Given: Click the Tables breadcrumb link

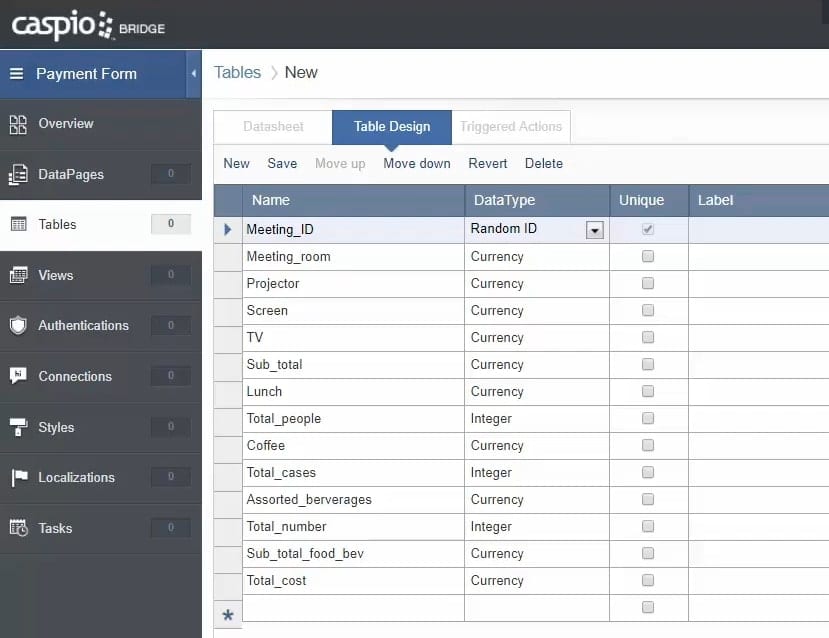Looking at the screenshot, I should pos(237,73).
